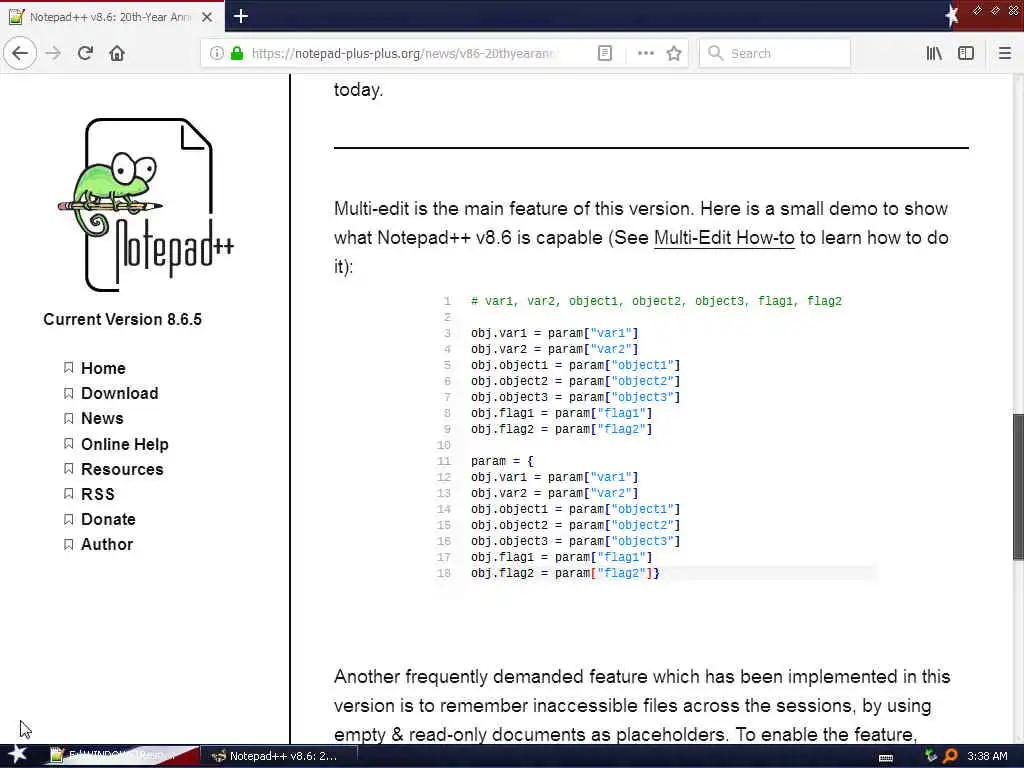The image size is (1024, 768).
Task: Open the page actions three-dot menu
Action: (645, 53)
